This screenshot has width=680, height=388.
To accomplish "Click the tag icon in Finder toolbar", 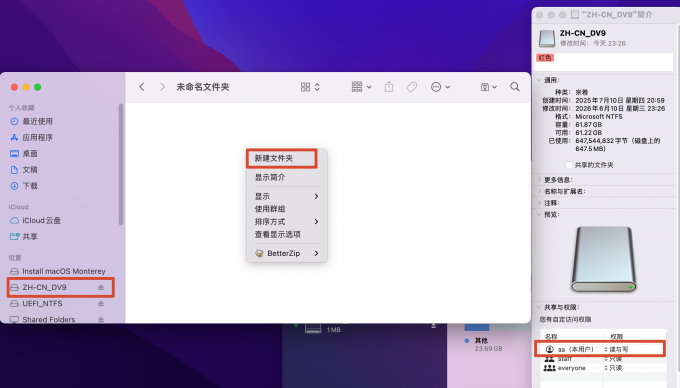I will 412,87.
